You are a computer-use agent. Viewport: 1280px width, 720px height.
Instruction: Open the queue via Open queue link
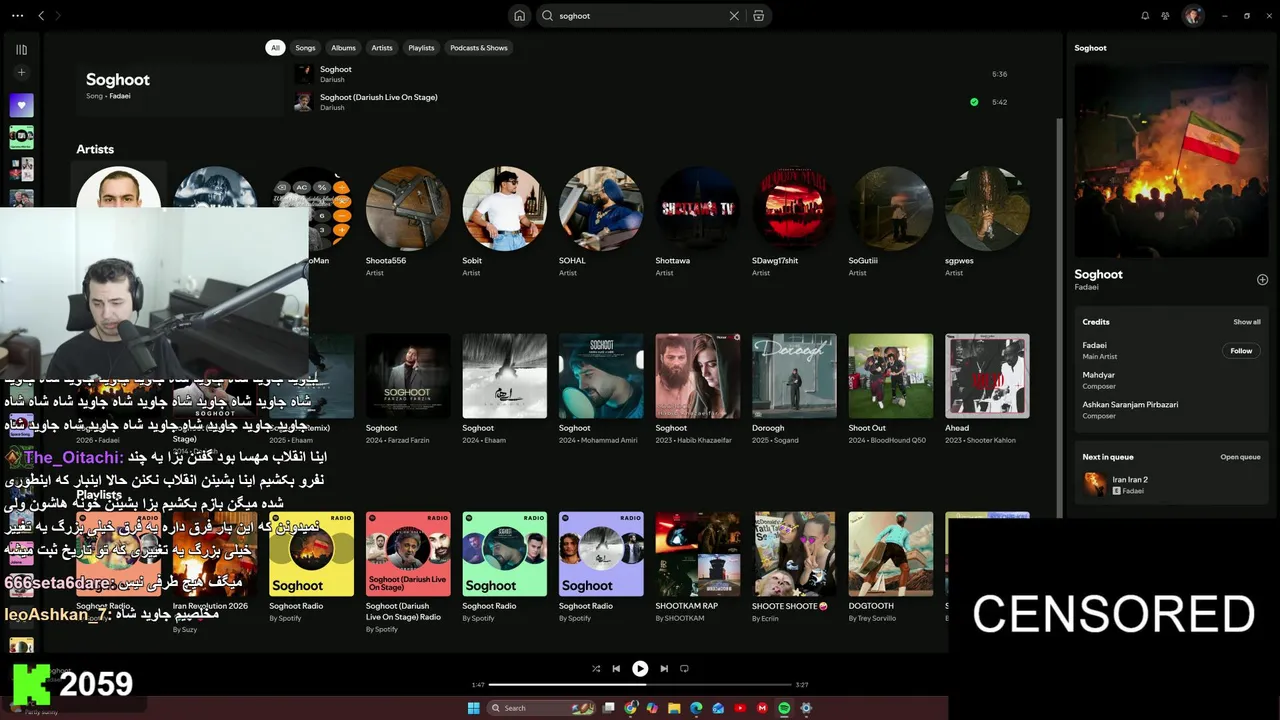coord(1240,457)
